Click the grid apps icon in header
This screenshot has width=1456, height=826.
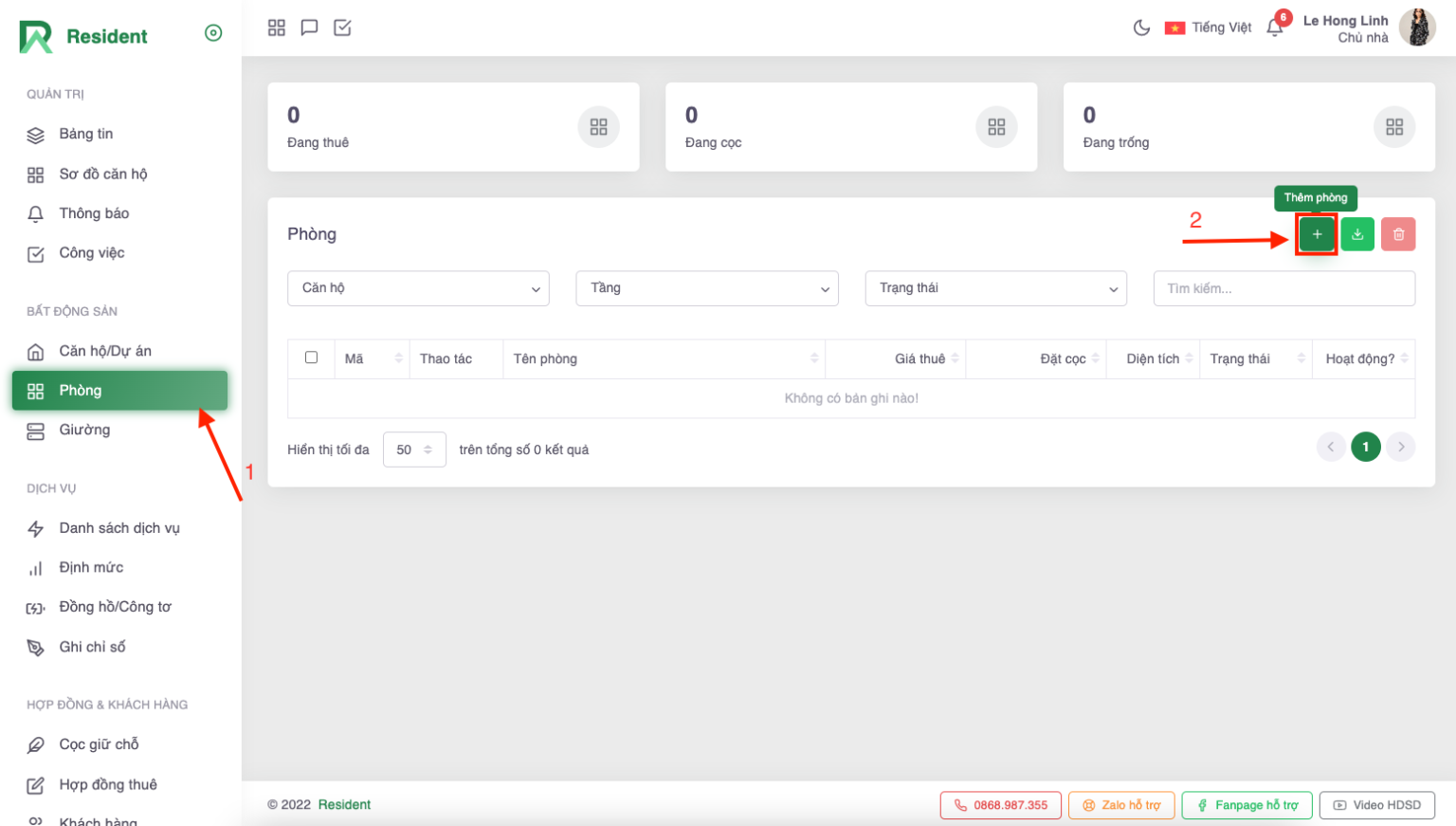click(x=277, y=28)
